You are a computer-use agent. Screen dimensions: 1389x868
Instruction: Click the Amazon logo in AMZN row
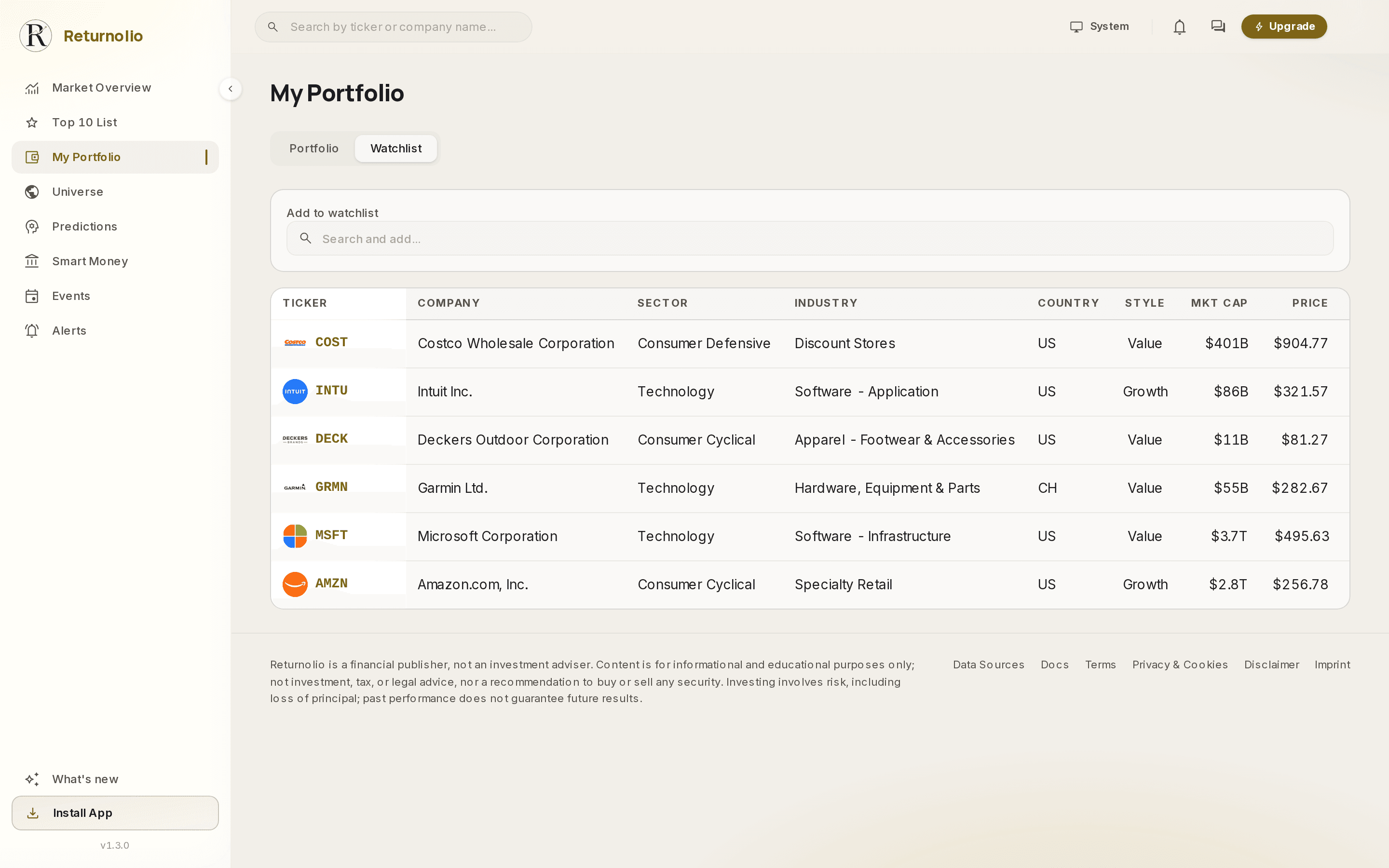(295, 584)
